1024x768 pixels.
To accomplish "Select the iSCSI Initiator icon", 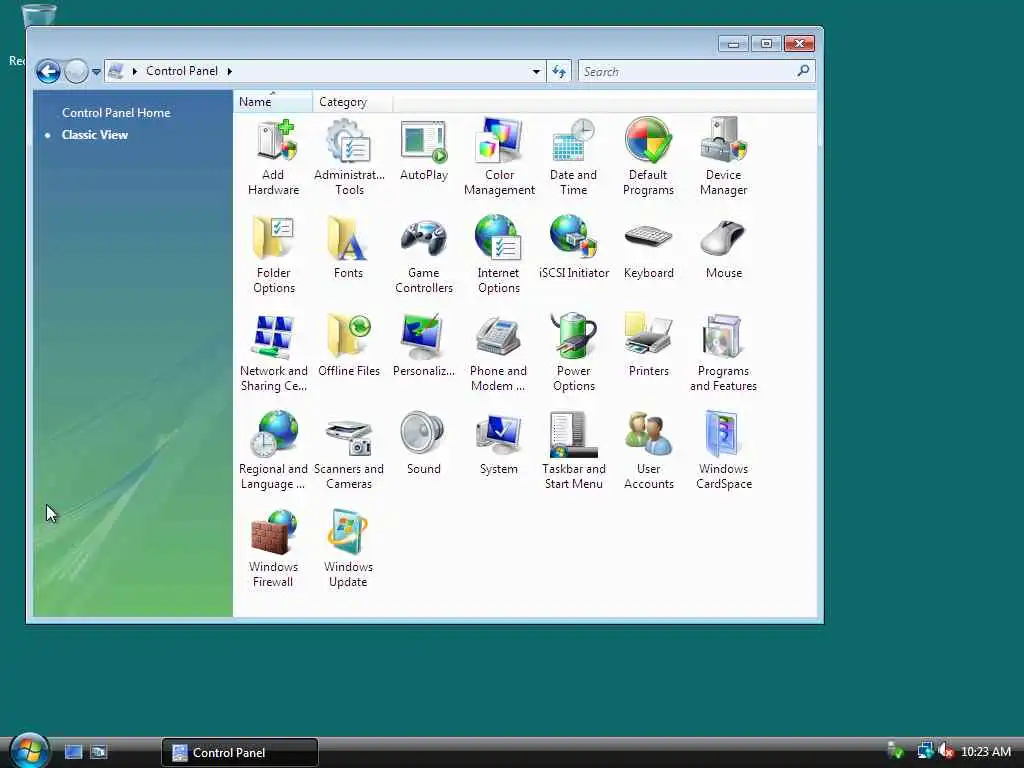I will tap(574, 248).
